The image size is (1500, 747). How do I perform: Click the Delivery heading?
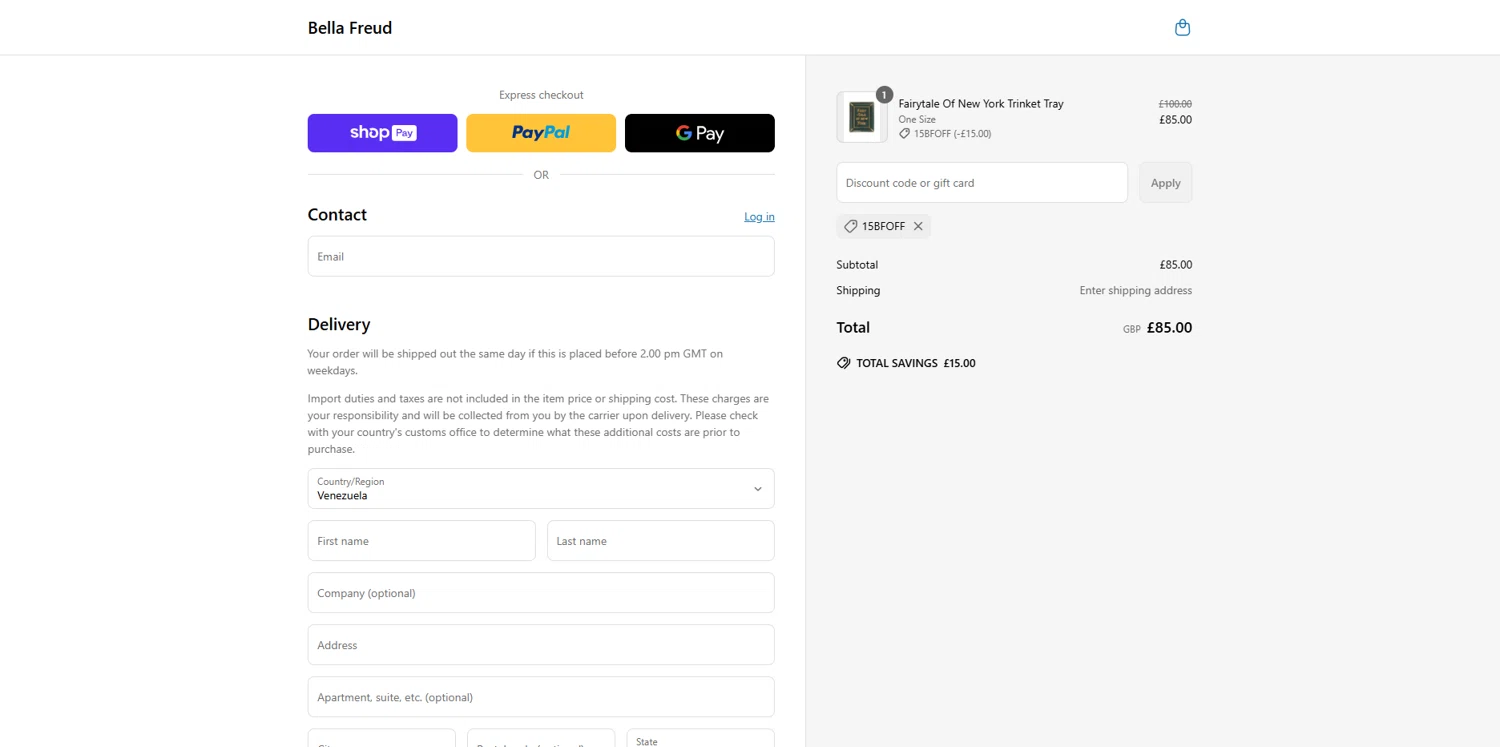pos(339,324)
